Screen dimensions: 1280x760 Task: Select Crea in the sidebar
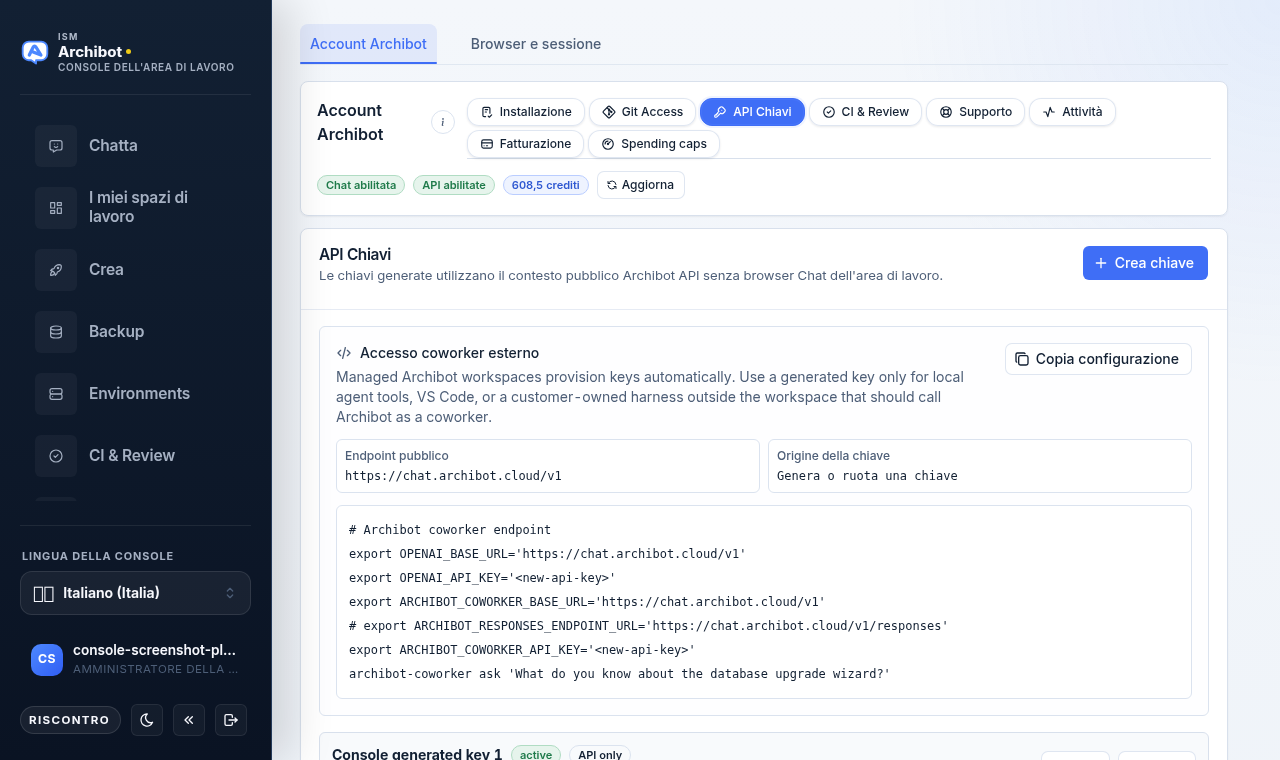[106, 269]
